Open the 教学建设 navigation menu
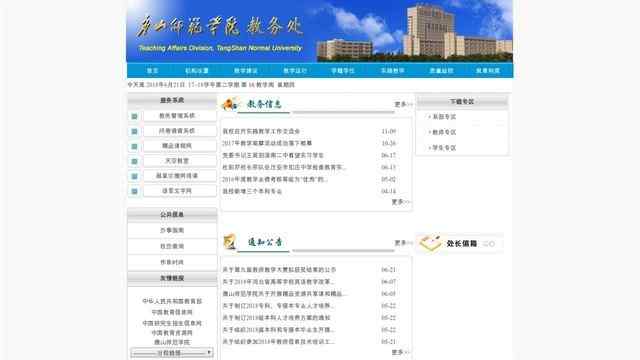640x360 pixels. coord(246,71)
